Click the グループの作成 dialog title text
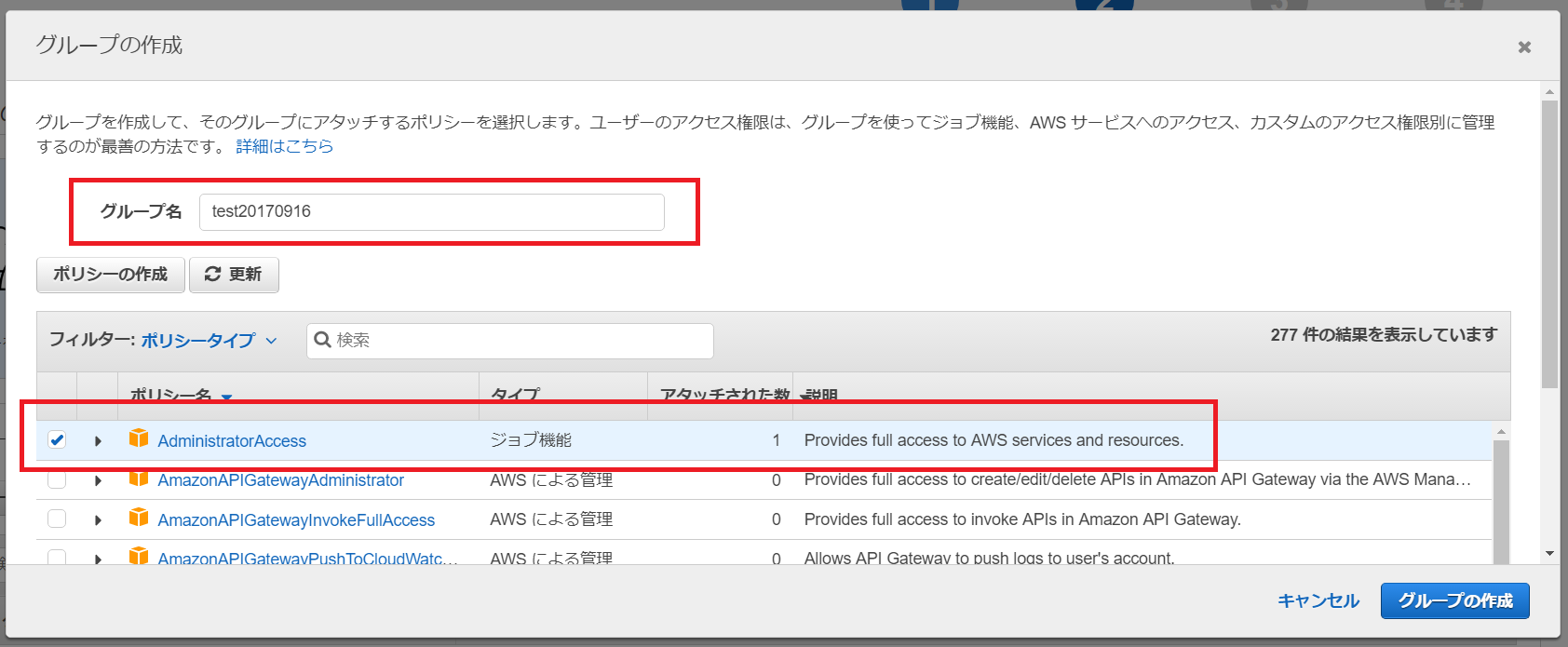 click(109, 45)
